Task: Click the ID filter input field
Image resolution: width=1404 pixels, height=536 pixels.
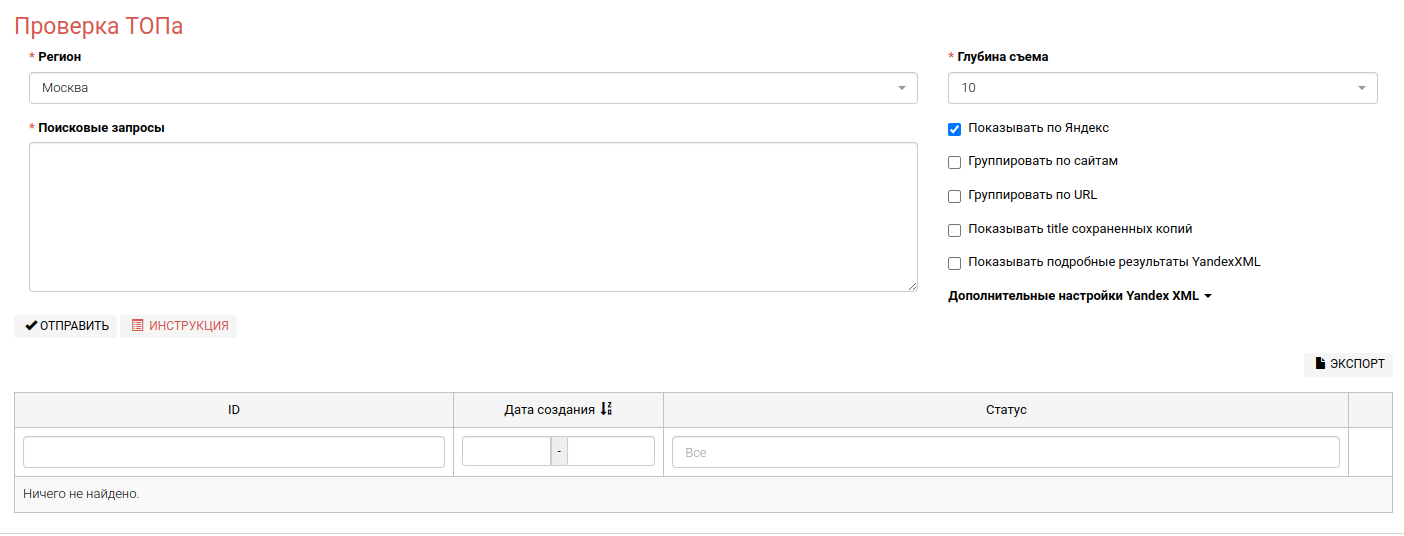Action: tap(233, 452)
